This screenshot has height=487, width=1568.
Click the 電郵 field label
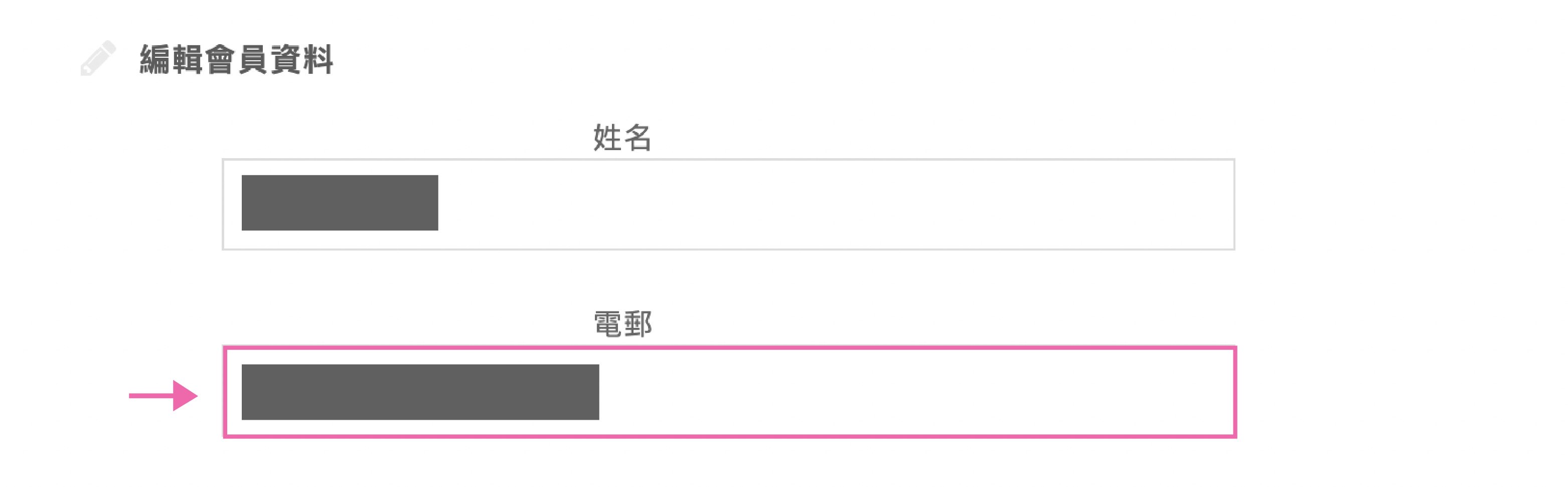click(x=622, y=324)
